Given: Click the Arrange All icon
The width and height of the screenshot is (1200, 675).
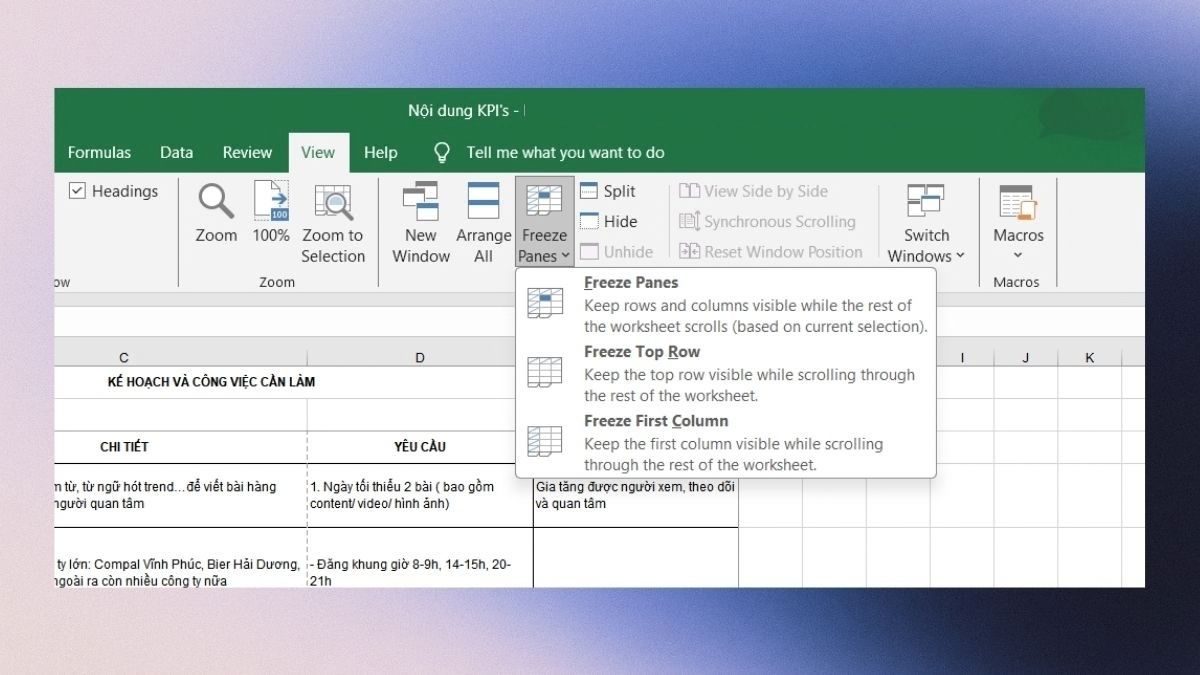Looking at the screenshot, I should [484, 201].
